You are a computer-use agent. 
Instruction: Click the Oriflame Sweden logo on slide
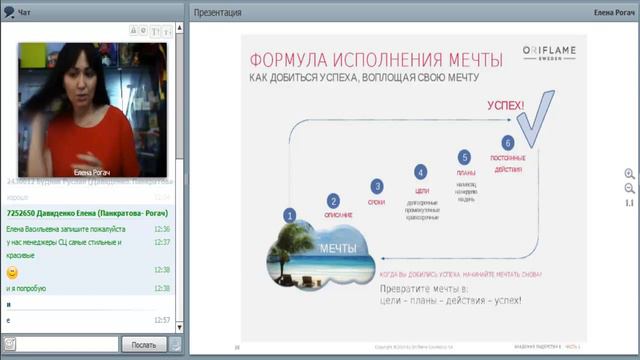[x=549, y=53]
